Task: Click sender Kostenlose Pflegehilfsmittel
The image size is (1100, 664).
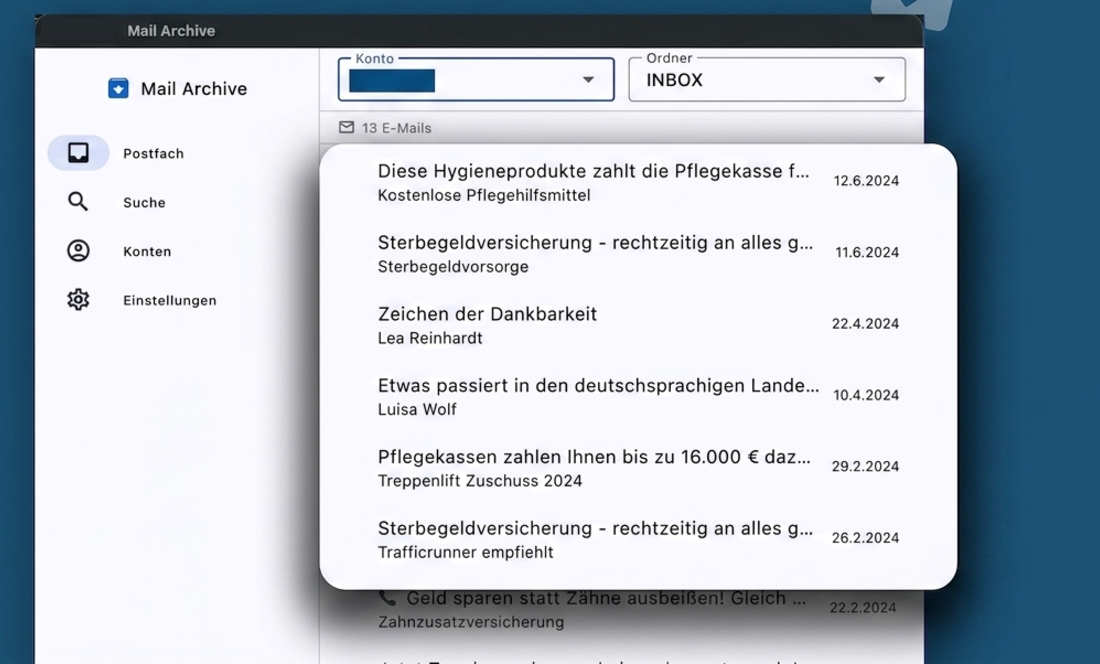Action: 484,196
